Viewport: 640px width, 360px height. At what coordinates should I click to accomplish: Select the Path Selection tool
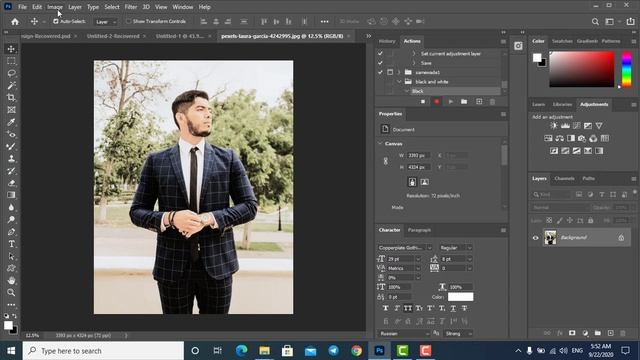pos(11,256)
